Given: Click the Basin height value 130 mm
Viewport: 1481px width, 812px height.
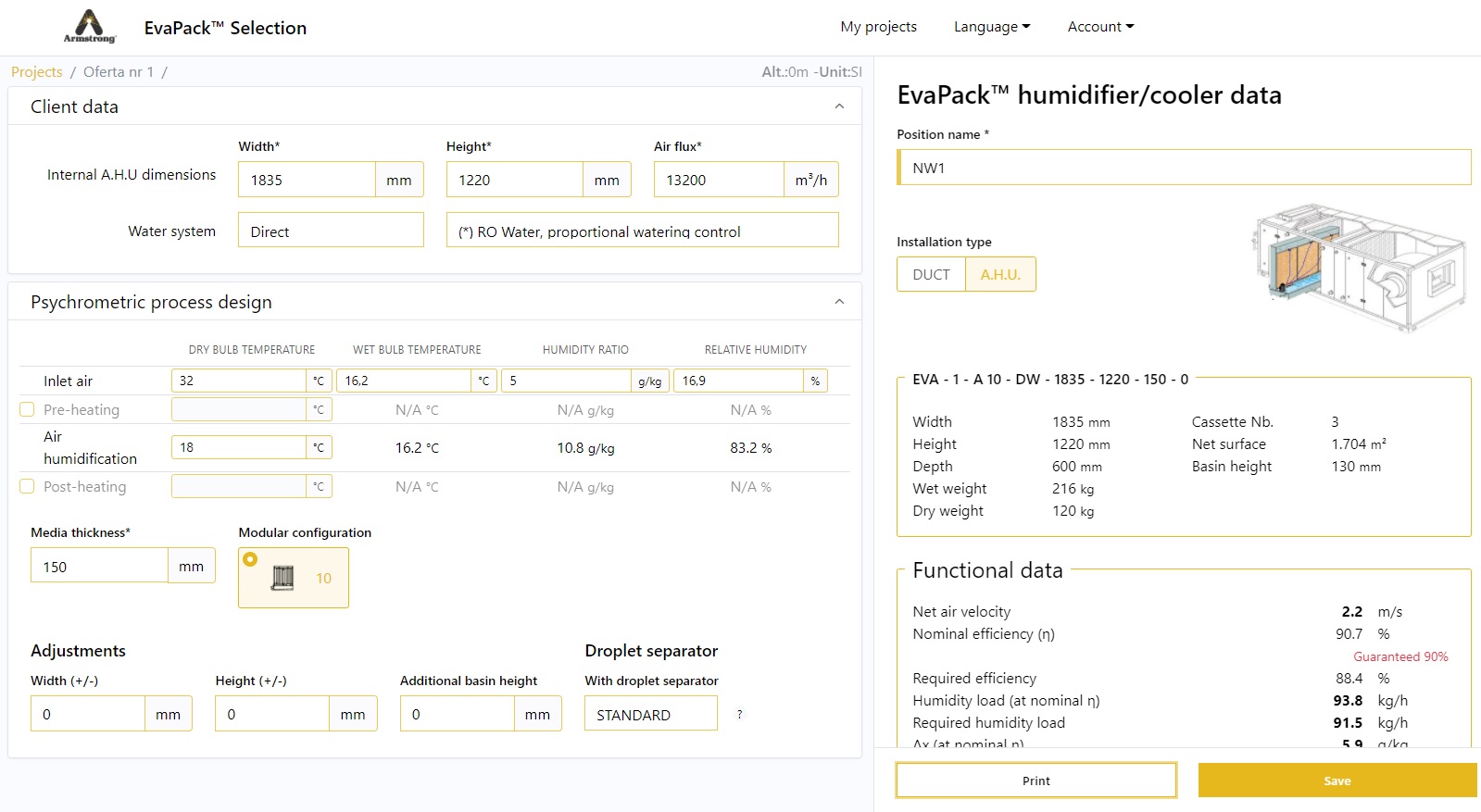Looking at the screenshot, I should [1356, 467].
